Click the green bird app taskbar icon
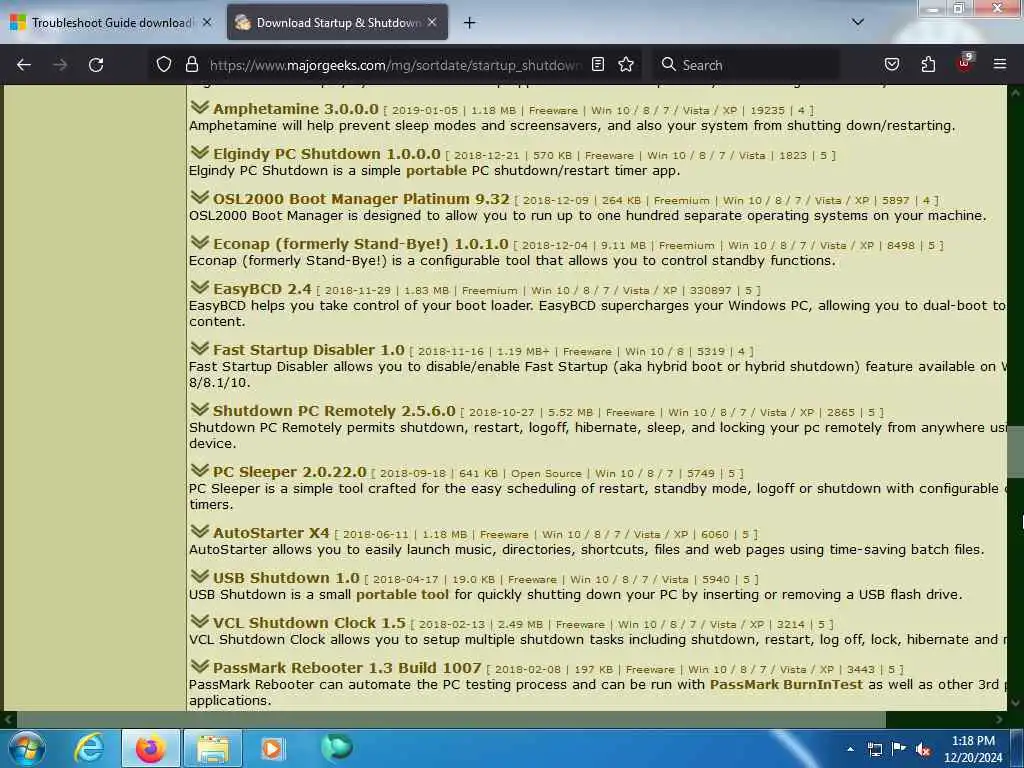This screenshot has width=1024, height=768. click(337, 748)
